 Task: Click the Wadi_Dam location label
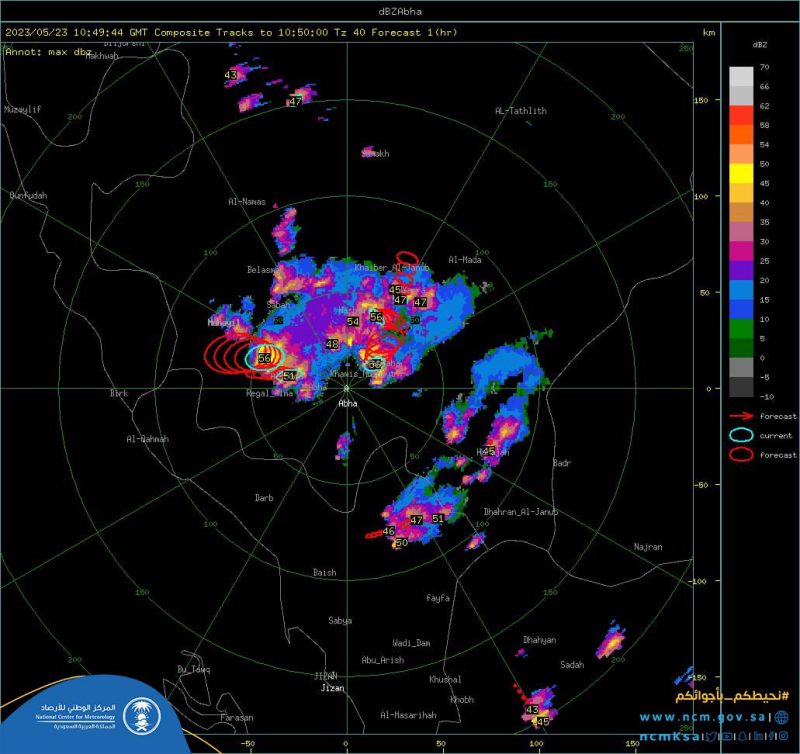[411, 643]
